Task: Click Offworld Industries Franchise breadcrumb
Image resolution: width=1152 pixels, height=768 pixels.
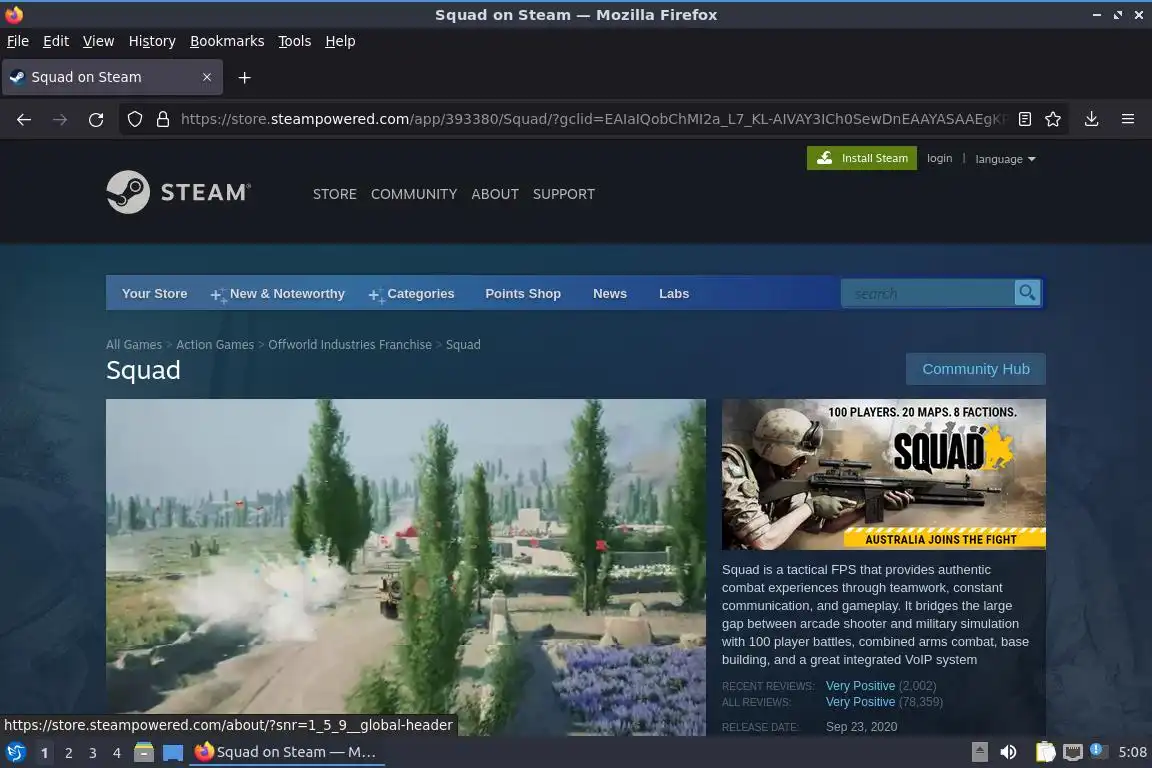Action: (350, 345)
